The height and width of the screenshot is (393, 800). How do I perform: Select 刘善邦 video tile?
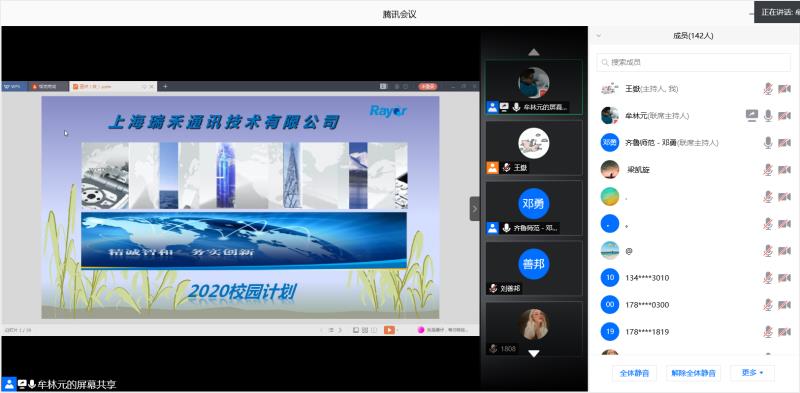click(534, 268)
